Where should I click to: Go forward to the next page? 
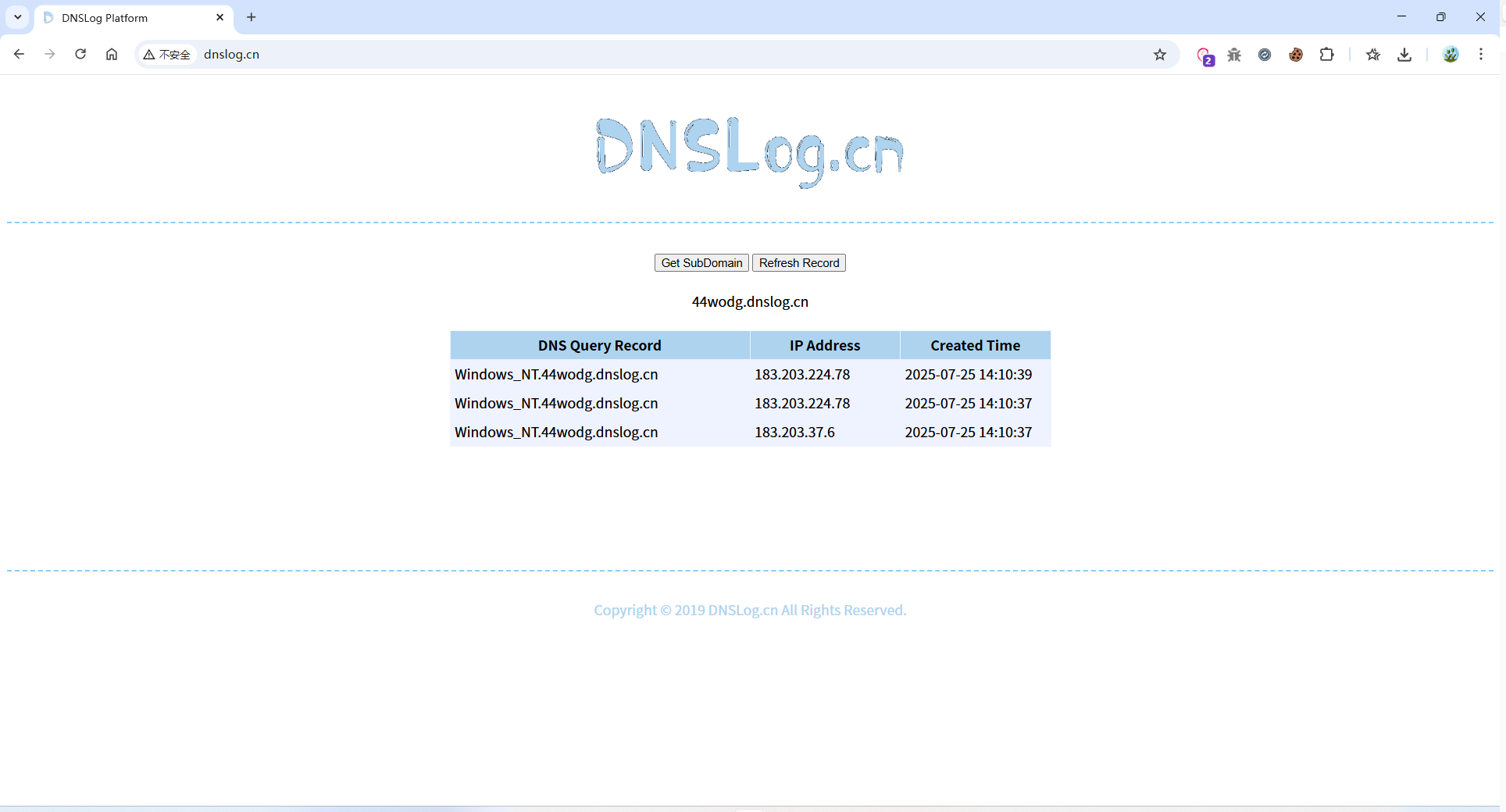(x=50, y=54)
